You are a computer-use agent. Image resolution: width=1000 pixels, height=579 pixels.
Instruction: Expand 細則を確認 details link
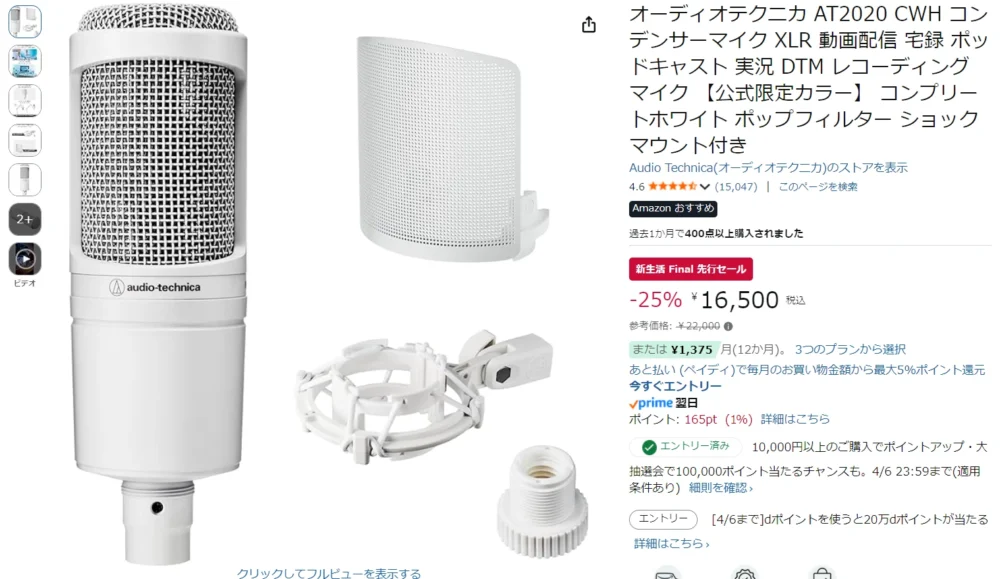[721, 488]
